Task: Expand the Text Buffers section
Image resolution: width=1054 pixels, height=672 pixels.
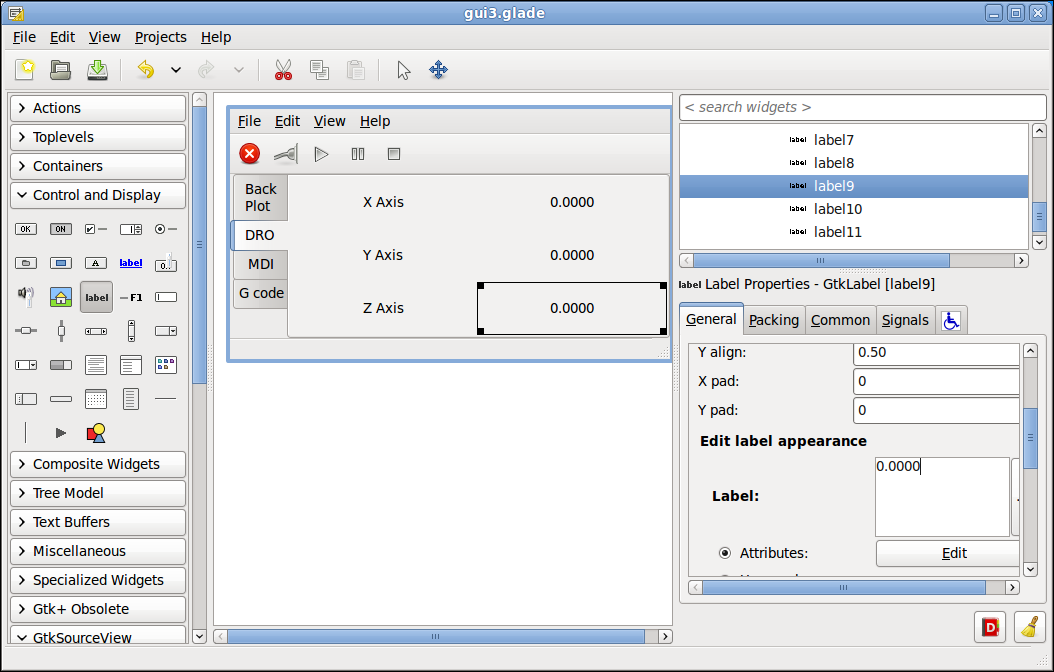Action: coord(98,522)
